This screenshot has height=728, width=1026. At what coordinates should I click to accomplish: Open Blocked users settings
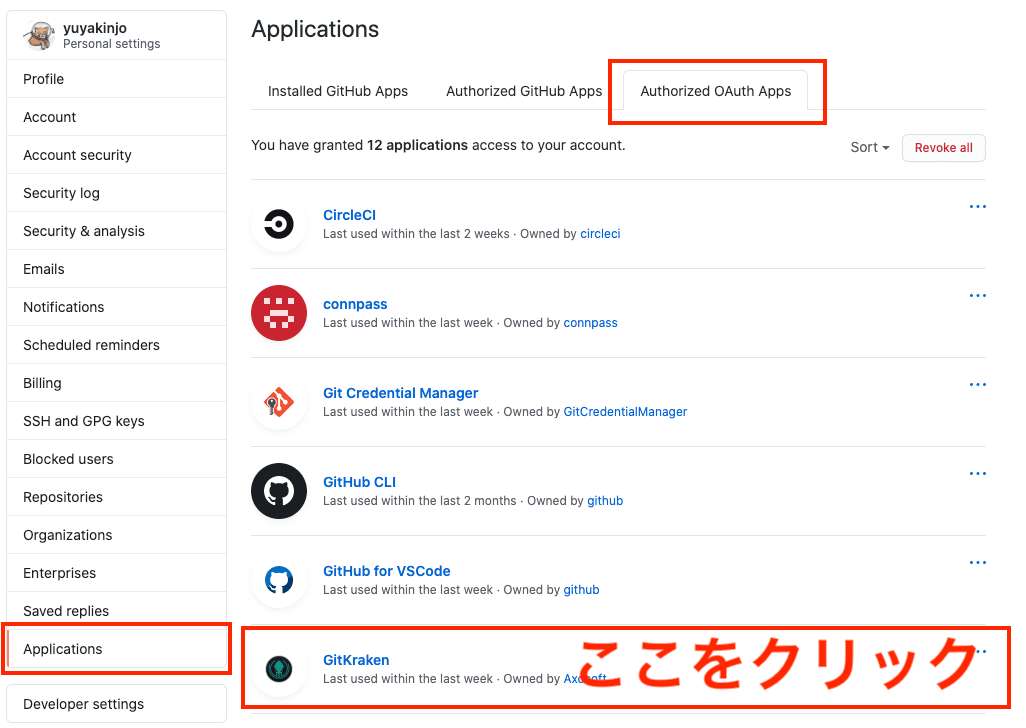pyautogui.click(x=116, y=459)
